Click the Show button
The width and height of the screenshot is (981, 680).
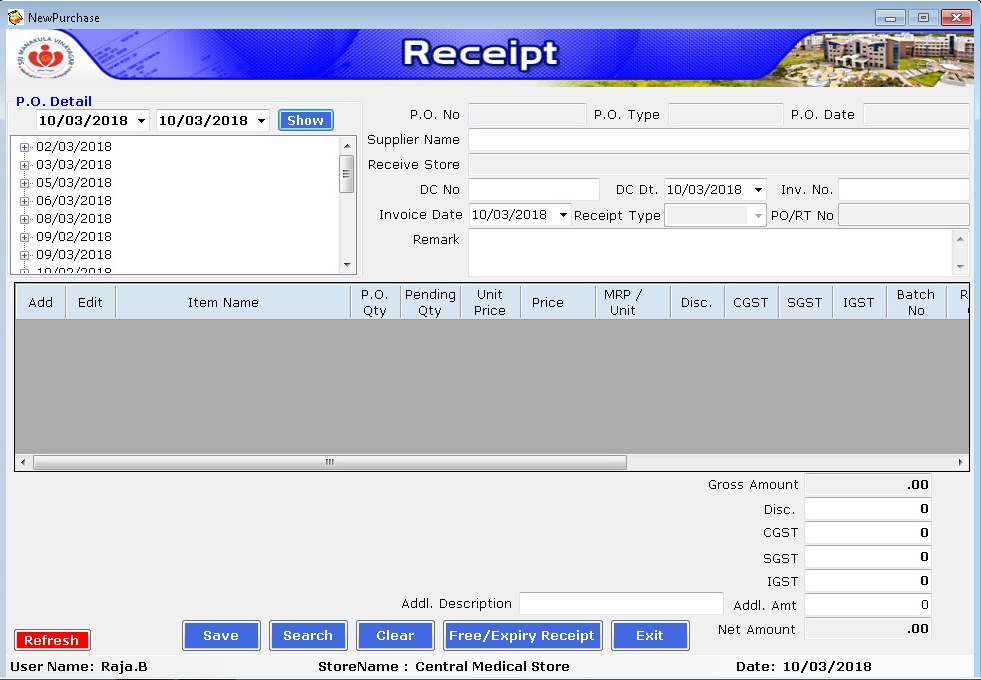tap(305, 119)
